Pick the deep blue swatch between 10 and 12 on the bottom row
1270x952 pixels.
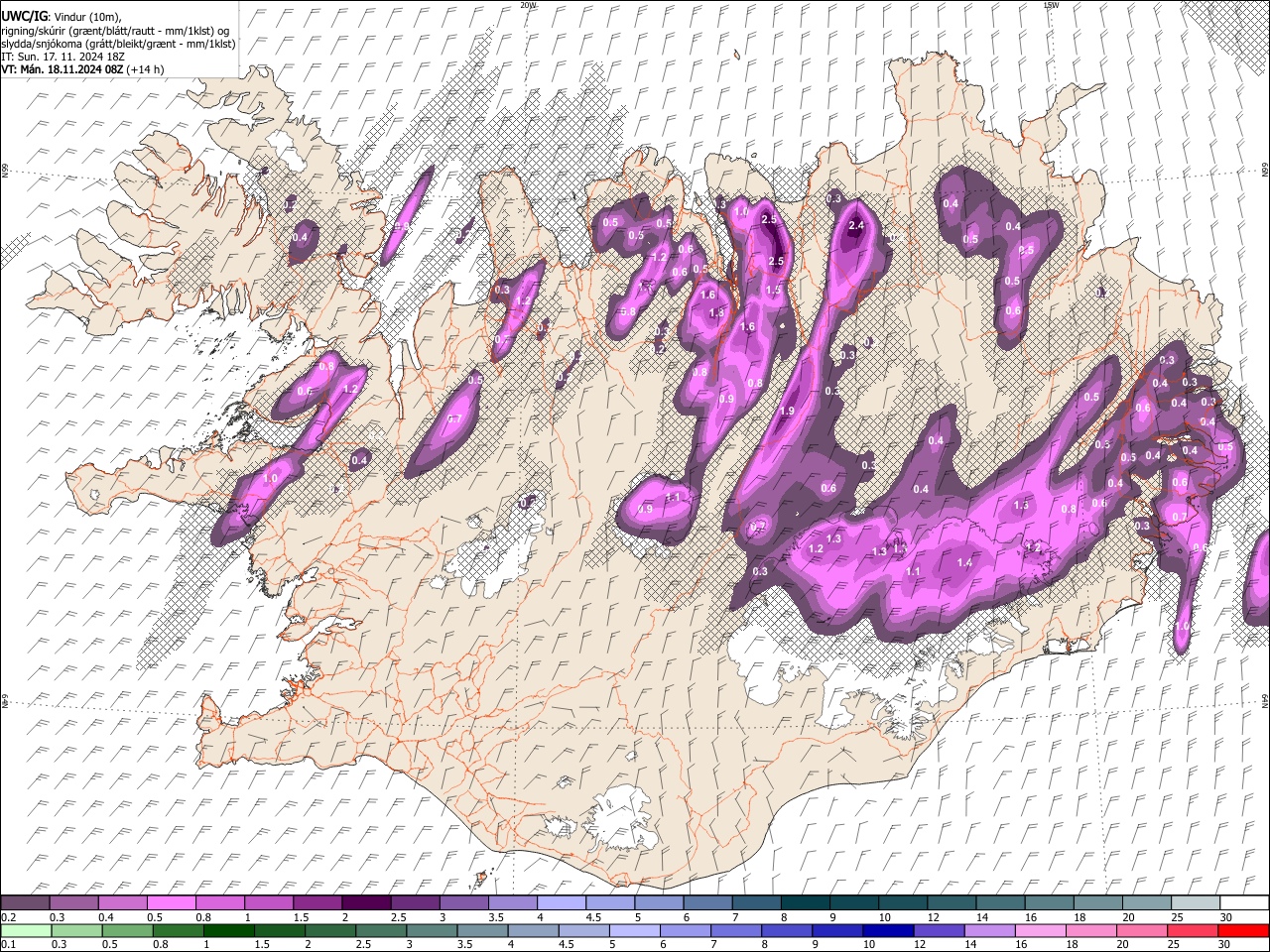pos(887,930)
